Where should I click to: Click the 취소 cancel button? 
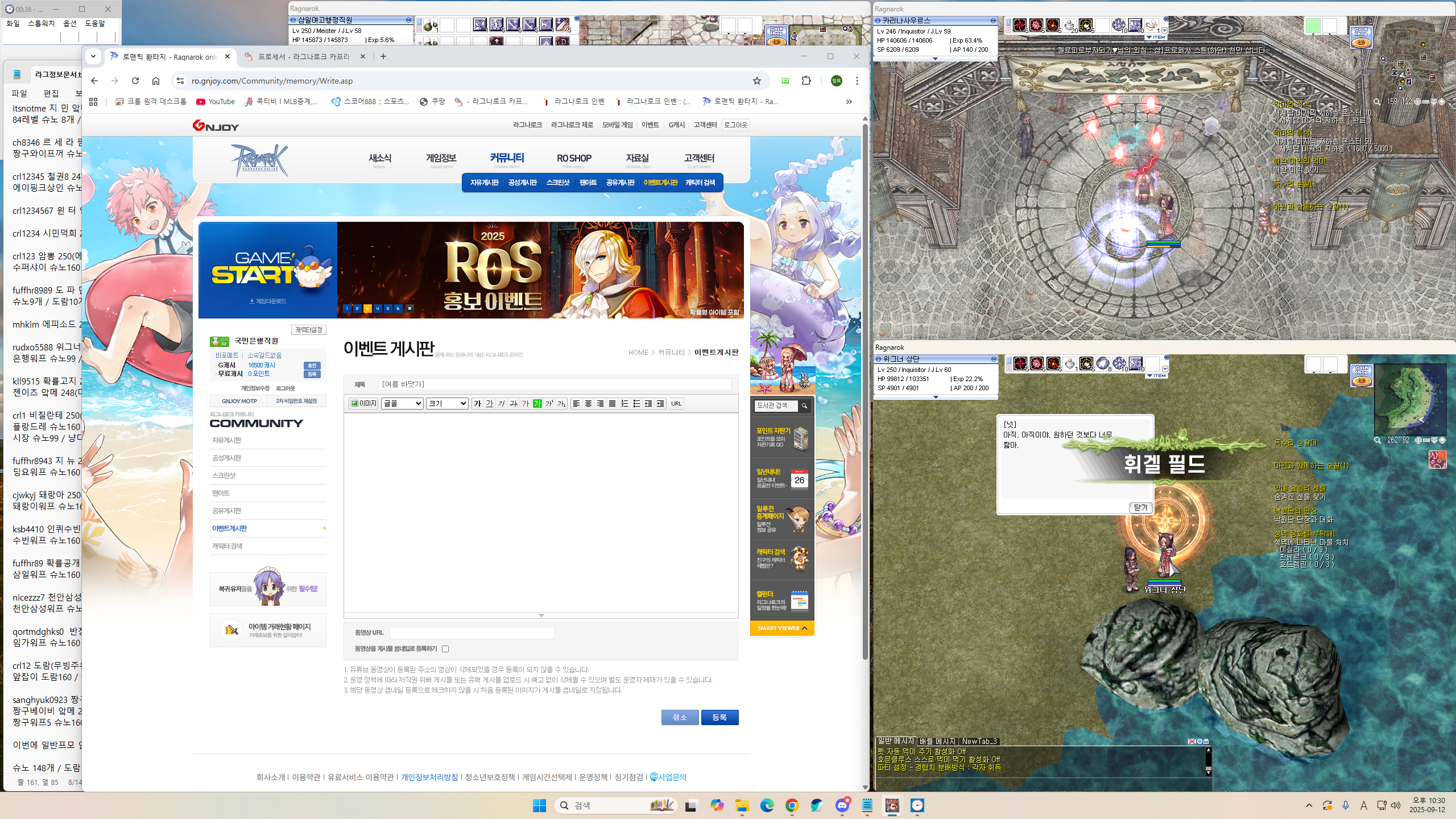tap(680, 717)
